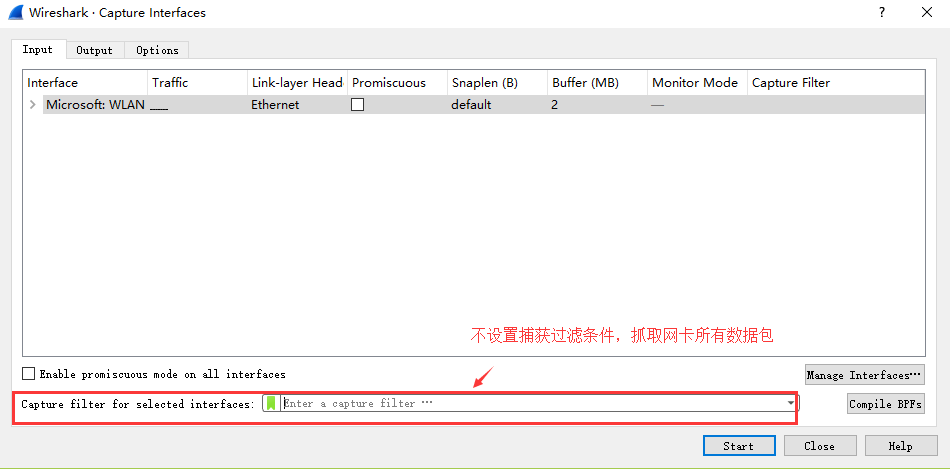Switch to the Output tab
The height and width of the screenshot is (469, 950).
point(95,50)
